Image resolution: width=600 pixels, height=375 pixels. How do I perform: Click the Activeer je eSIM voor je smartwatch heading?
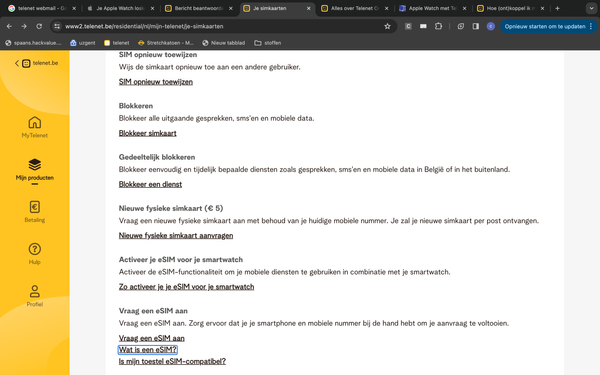(x=181, y=259)
